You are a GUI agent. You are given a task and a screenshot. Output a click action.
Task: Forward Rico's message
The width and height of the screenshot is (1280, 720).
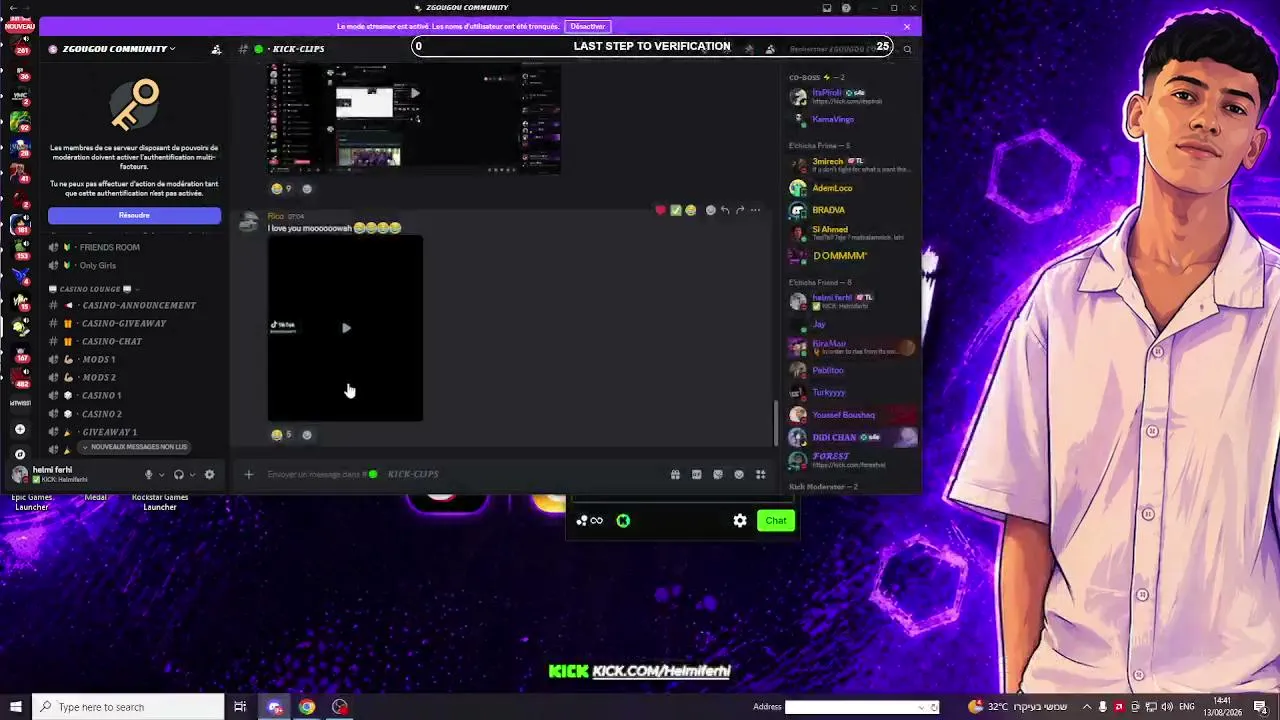740,210
